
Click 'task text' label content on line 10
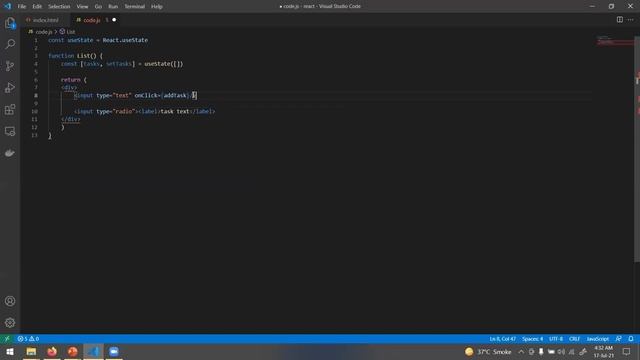(175, 111)
